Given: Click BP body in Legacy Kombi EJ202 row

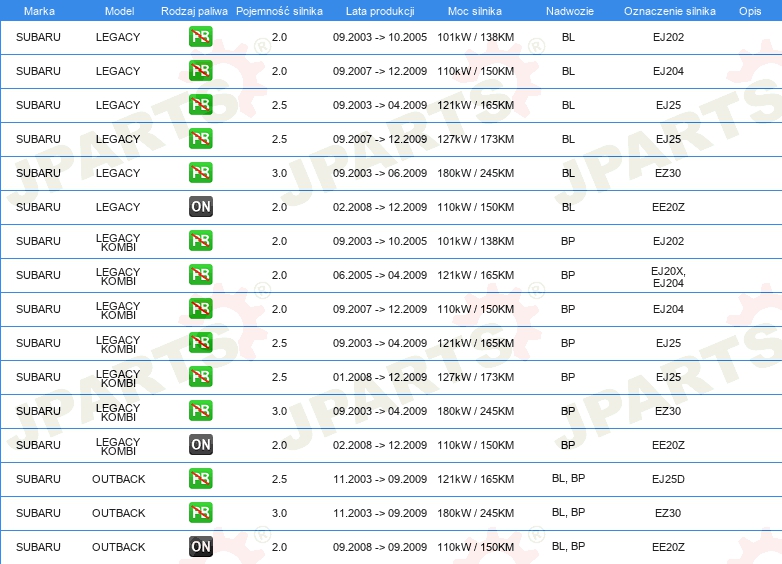Looking at the screenshot, I should (568, 241).
